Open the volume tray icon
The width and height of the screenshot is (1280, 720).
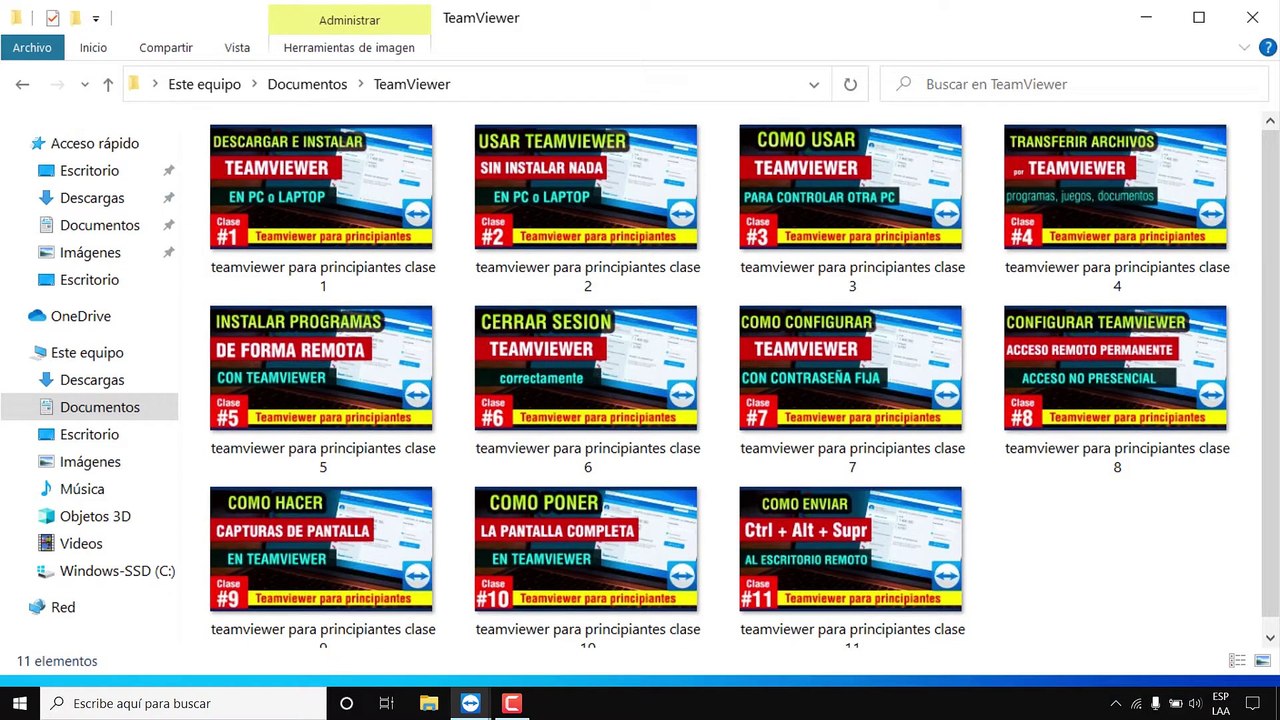[x=1194, y=703]
